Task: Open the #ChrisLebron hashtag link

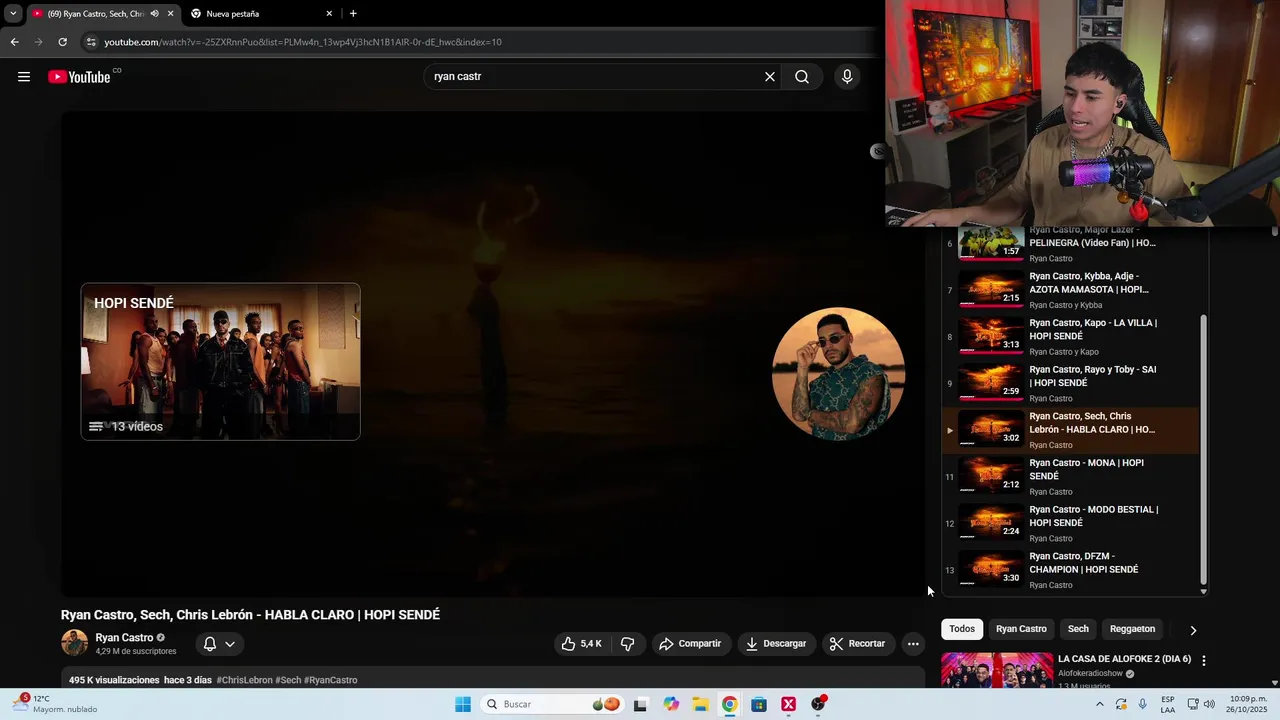Action: (244, 680)
